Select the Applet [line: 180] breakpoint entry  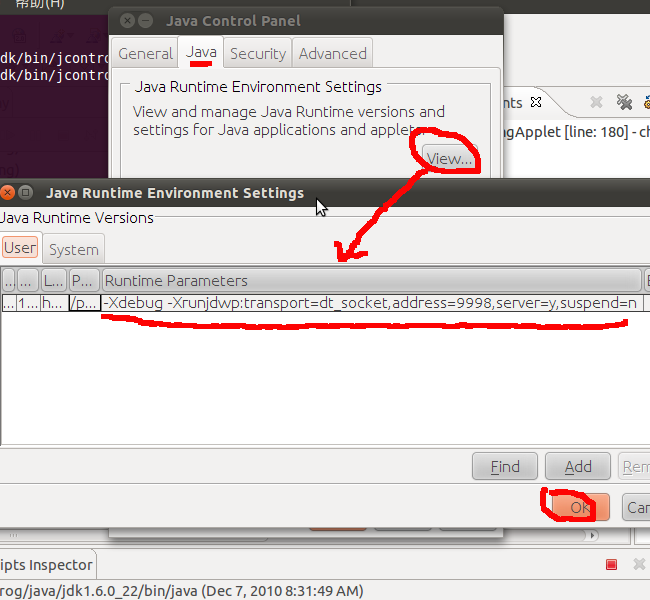coord(577,132)
